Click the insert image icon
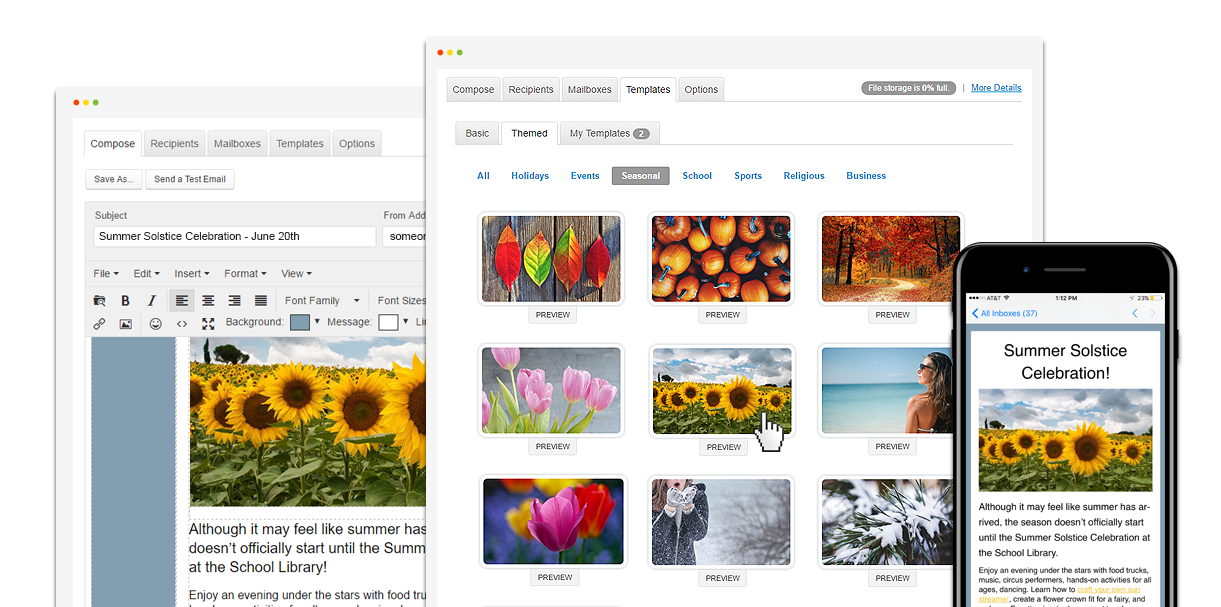This screenshot has width=1221, height=607. [x=125, y=323]
